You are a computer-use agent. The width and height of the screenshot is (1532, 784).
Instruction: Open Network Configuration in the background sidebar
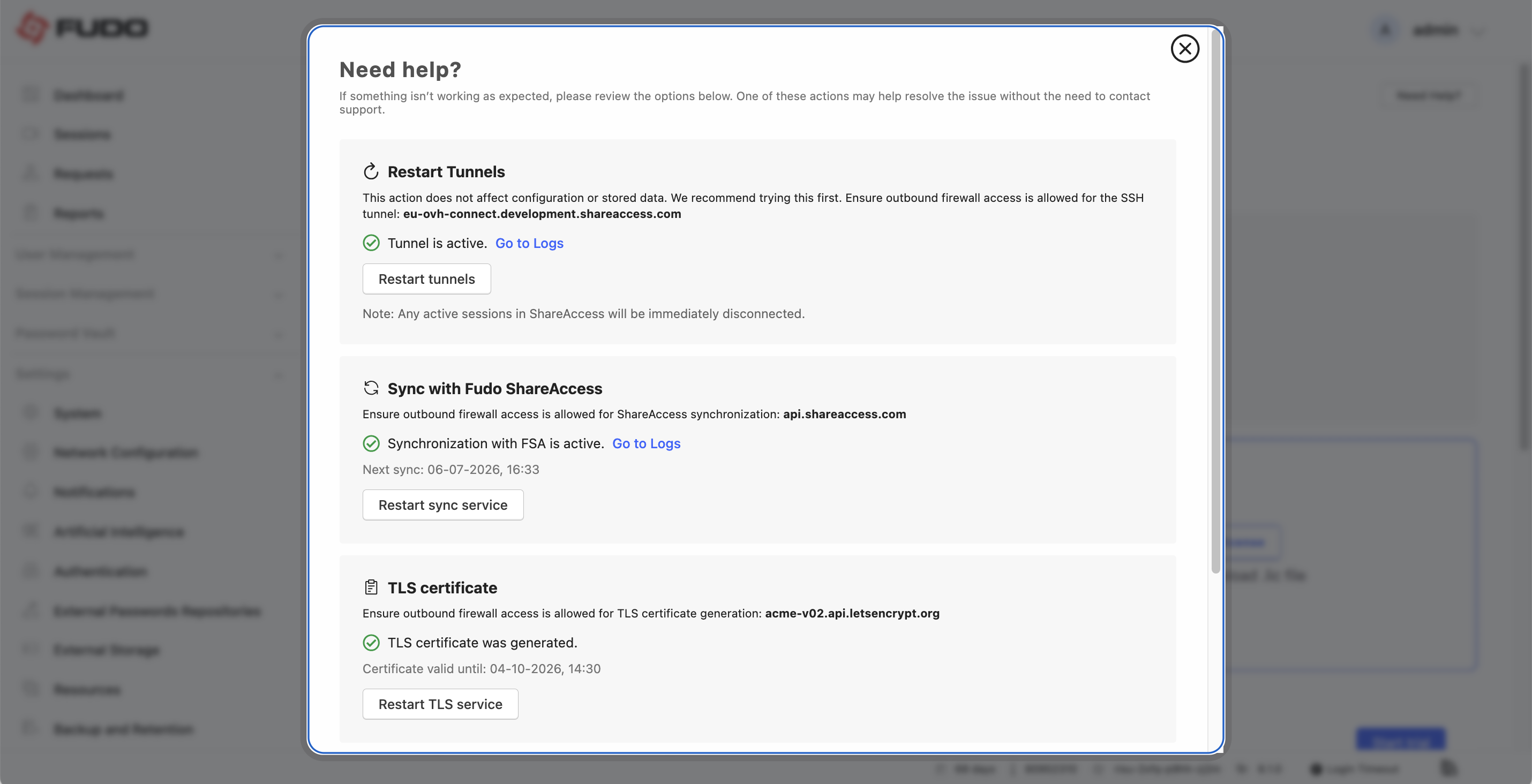coord(125,453)
